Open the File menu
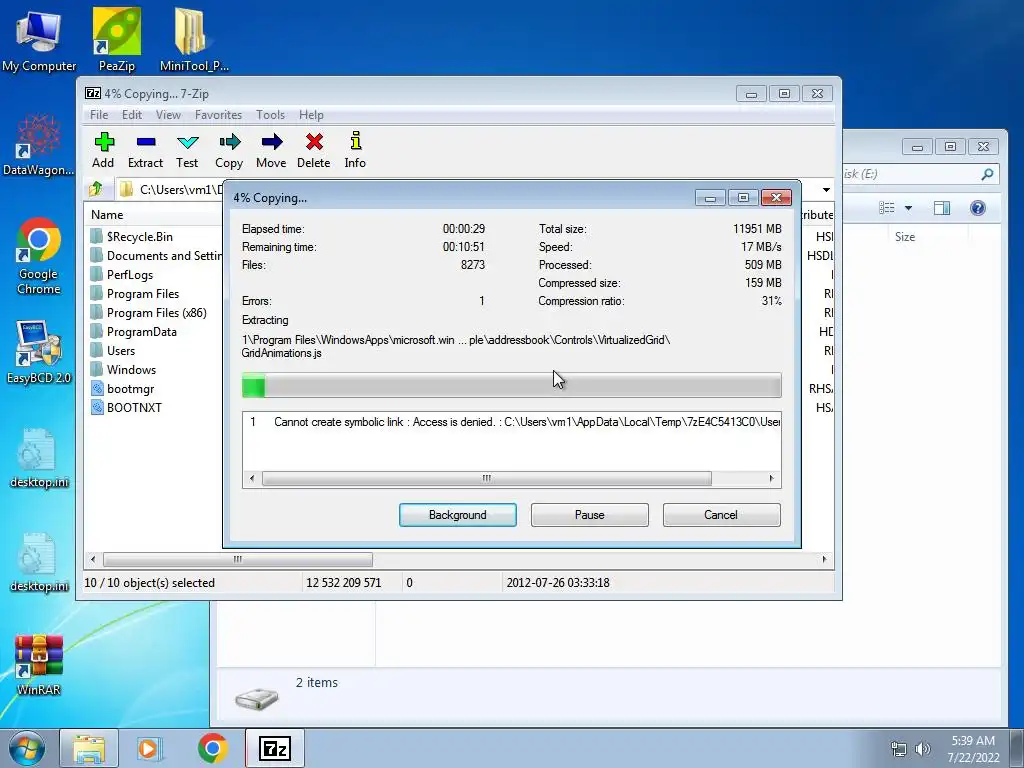The image size is (1024, 768). 99,115
